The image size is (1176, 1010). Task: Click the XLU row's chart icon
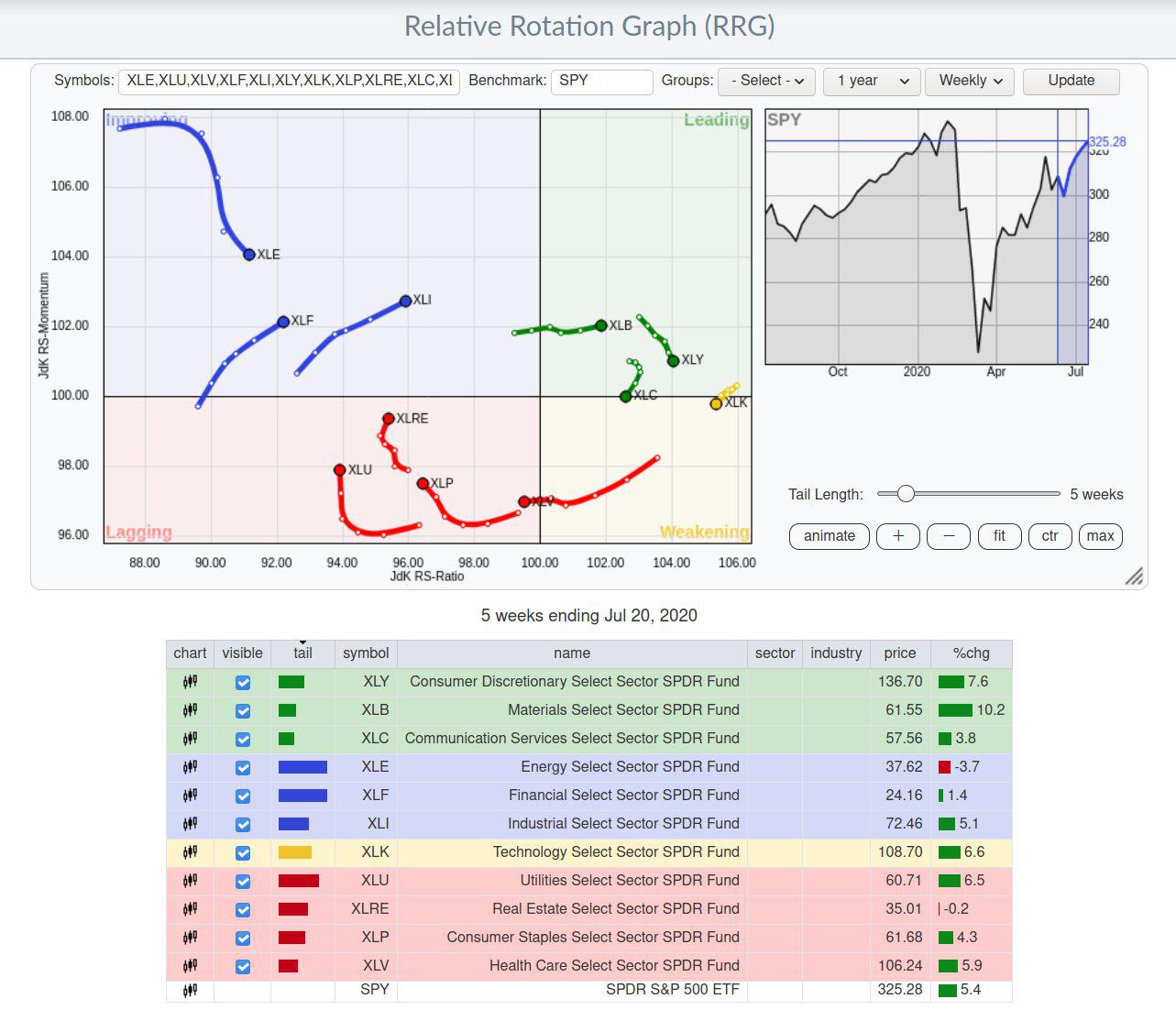190,881
